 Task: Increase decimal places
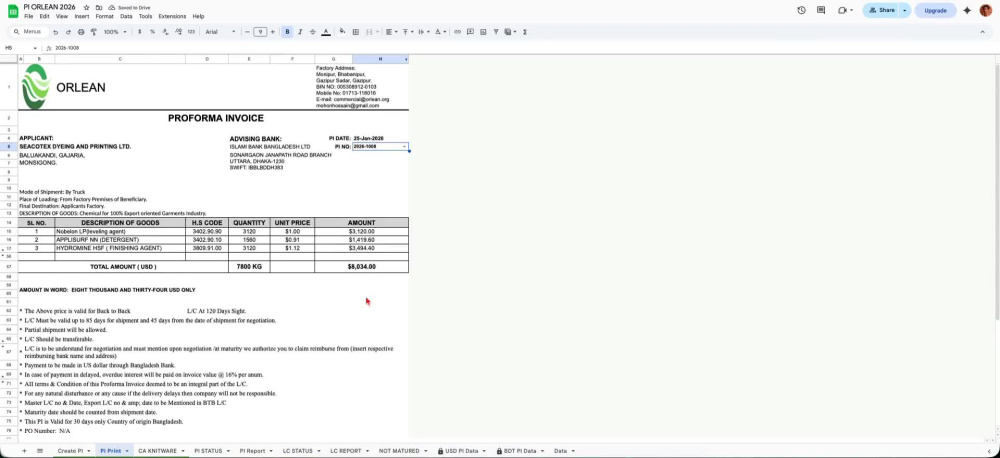pyautogui.click(x=178, y=32)
